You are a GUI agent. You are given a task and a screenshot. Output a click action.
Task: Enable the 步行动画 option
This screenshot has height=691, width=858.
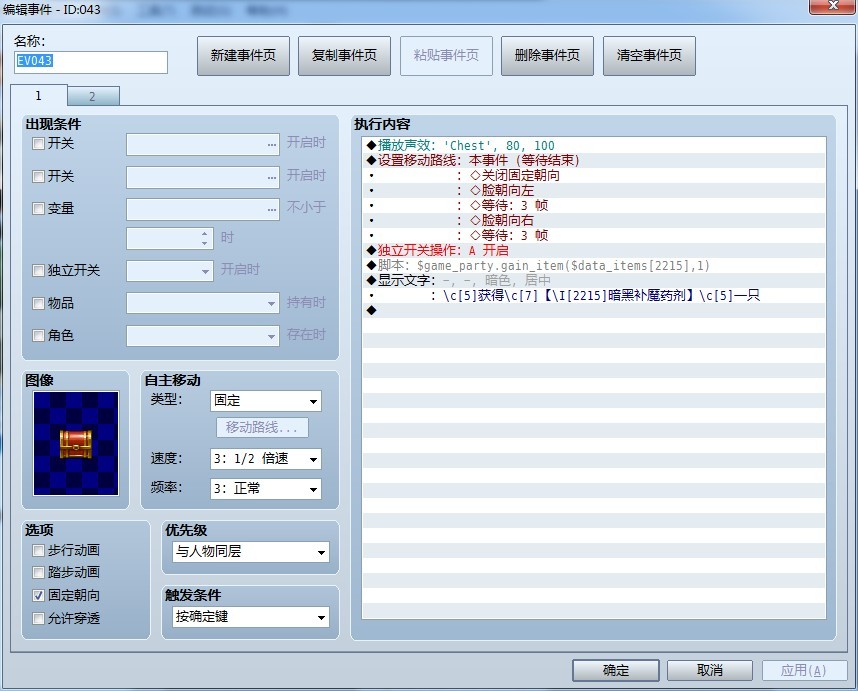37,551
